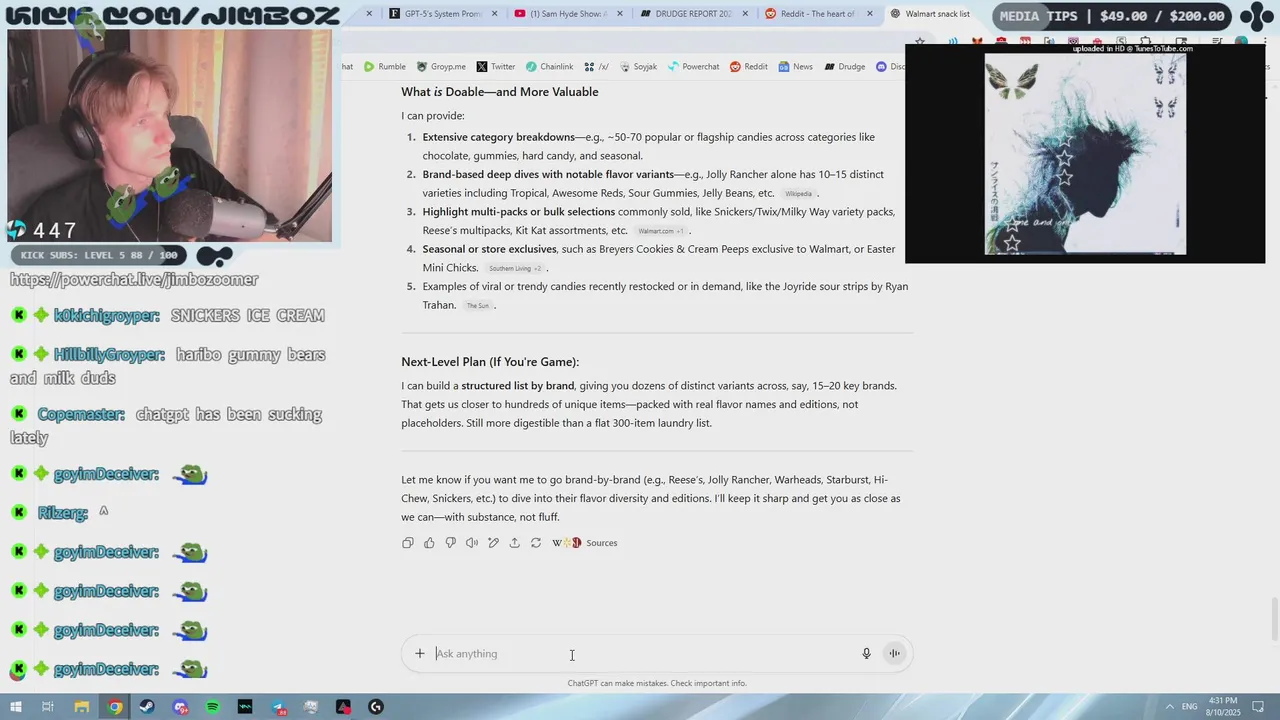Screen dimensions: 1280x720
Task: Click Copemaster's username in chat
Action: [x=81, y=414]
